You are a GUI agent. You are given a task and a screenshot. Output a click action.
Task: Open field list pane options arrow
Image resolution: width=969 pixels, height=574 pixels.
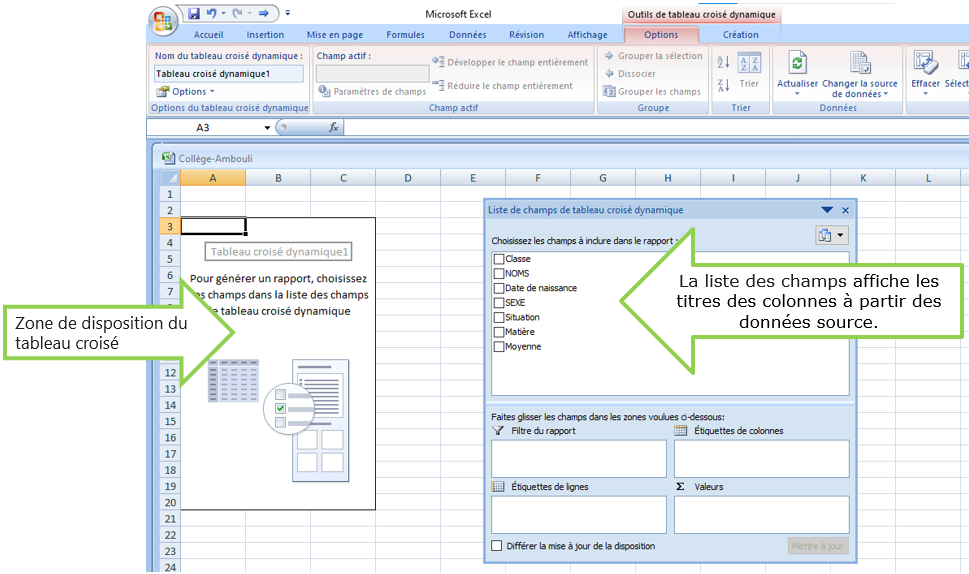pos(827,210)
